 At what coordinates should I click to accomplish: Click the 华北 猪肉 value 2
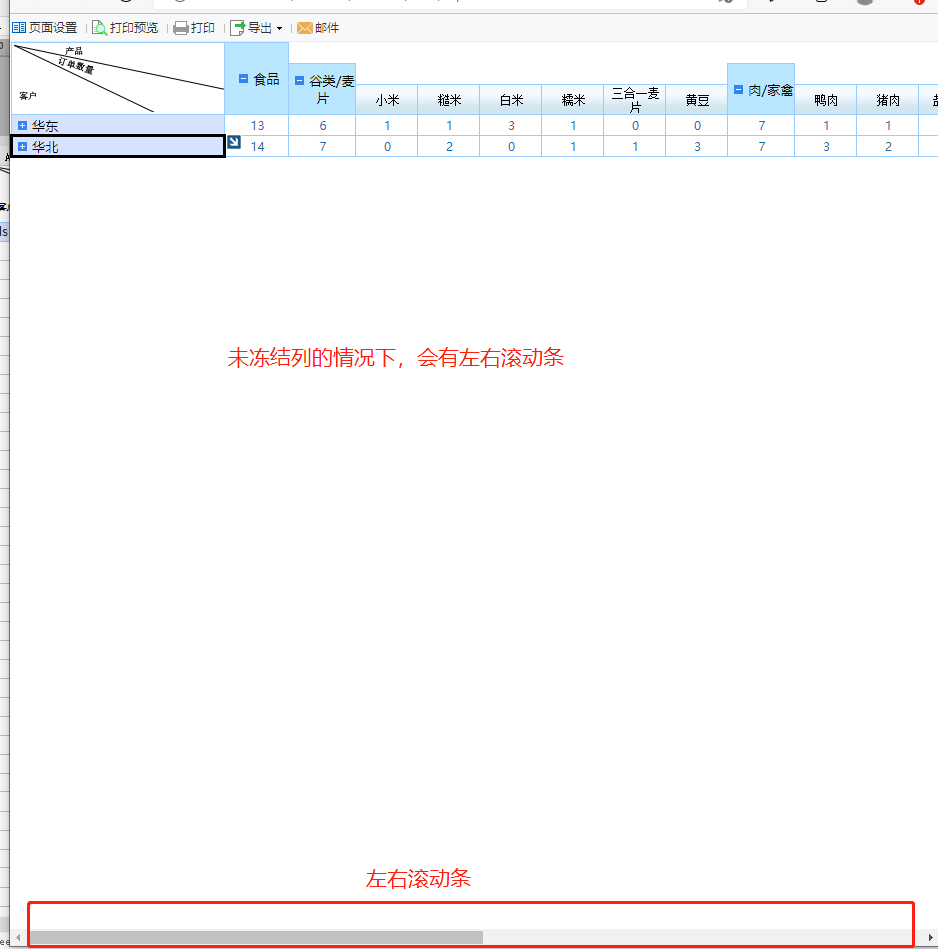pos(888,146)
